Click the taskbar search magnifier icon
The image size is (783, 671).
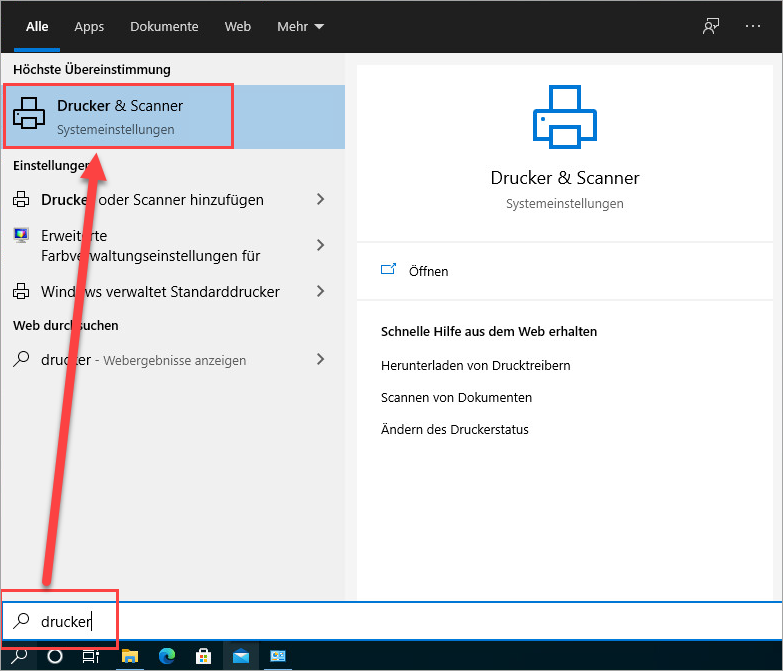(x=19, y=656)
